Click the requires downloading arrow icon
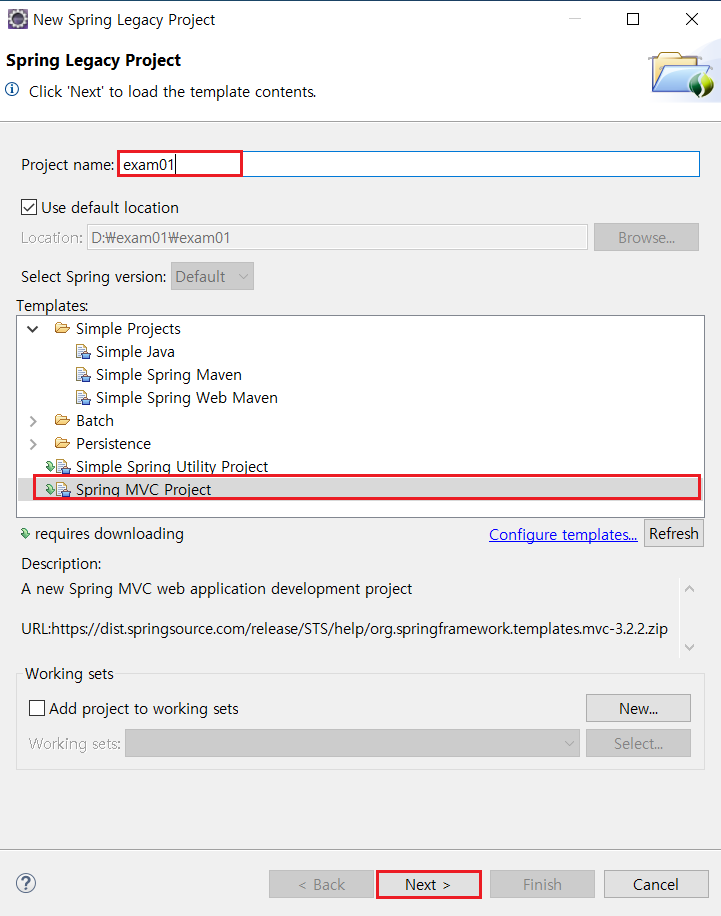 click(x=25, y=533)
